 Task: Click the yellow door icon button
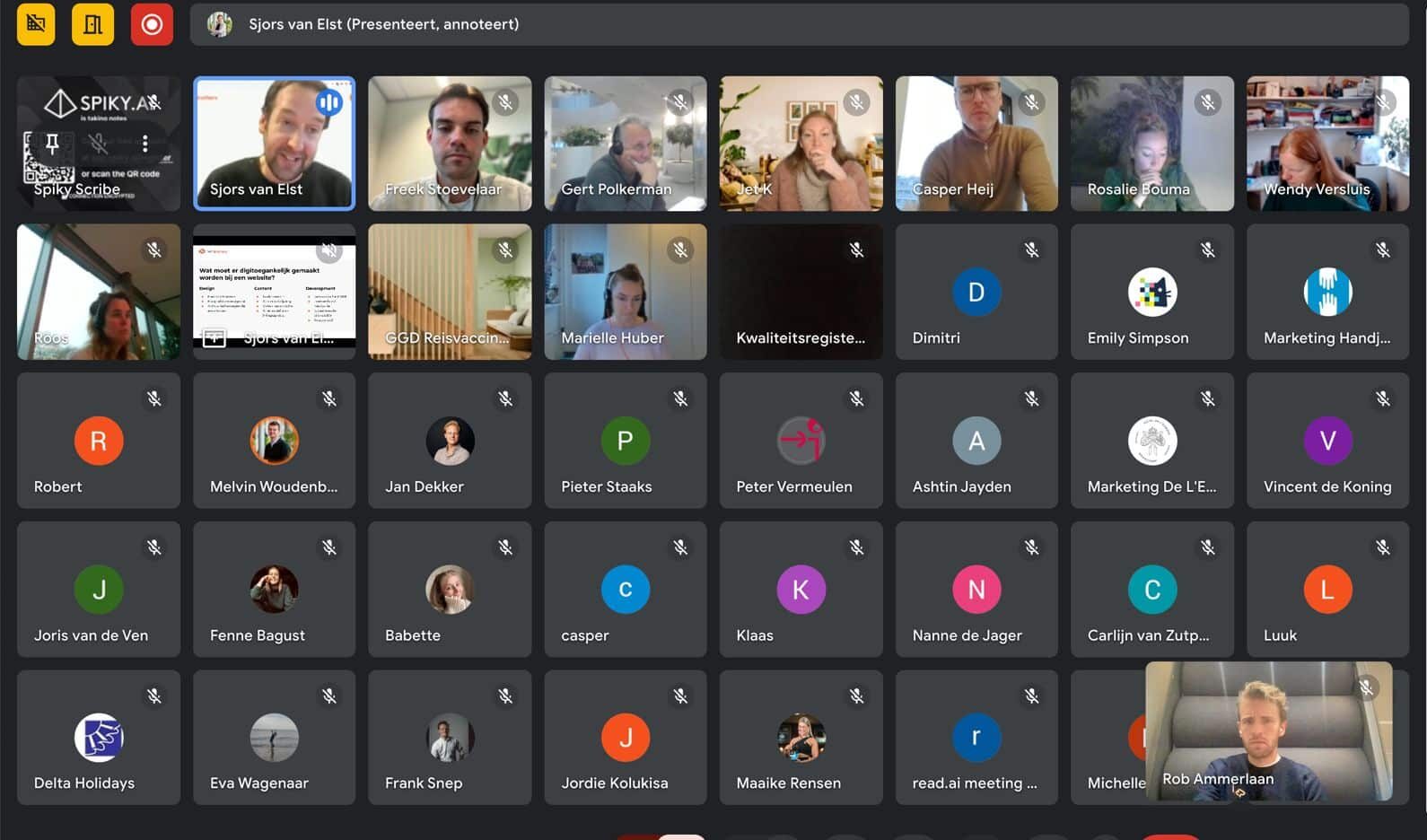(93, 24)
